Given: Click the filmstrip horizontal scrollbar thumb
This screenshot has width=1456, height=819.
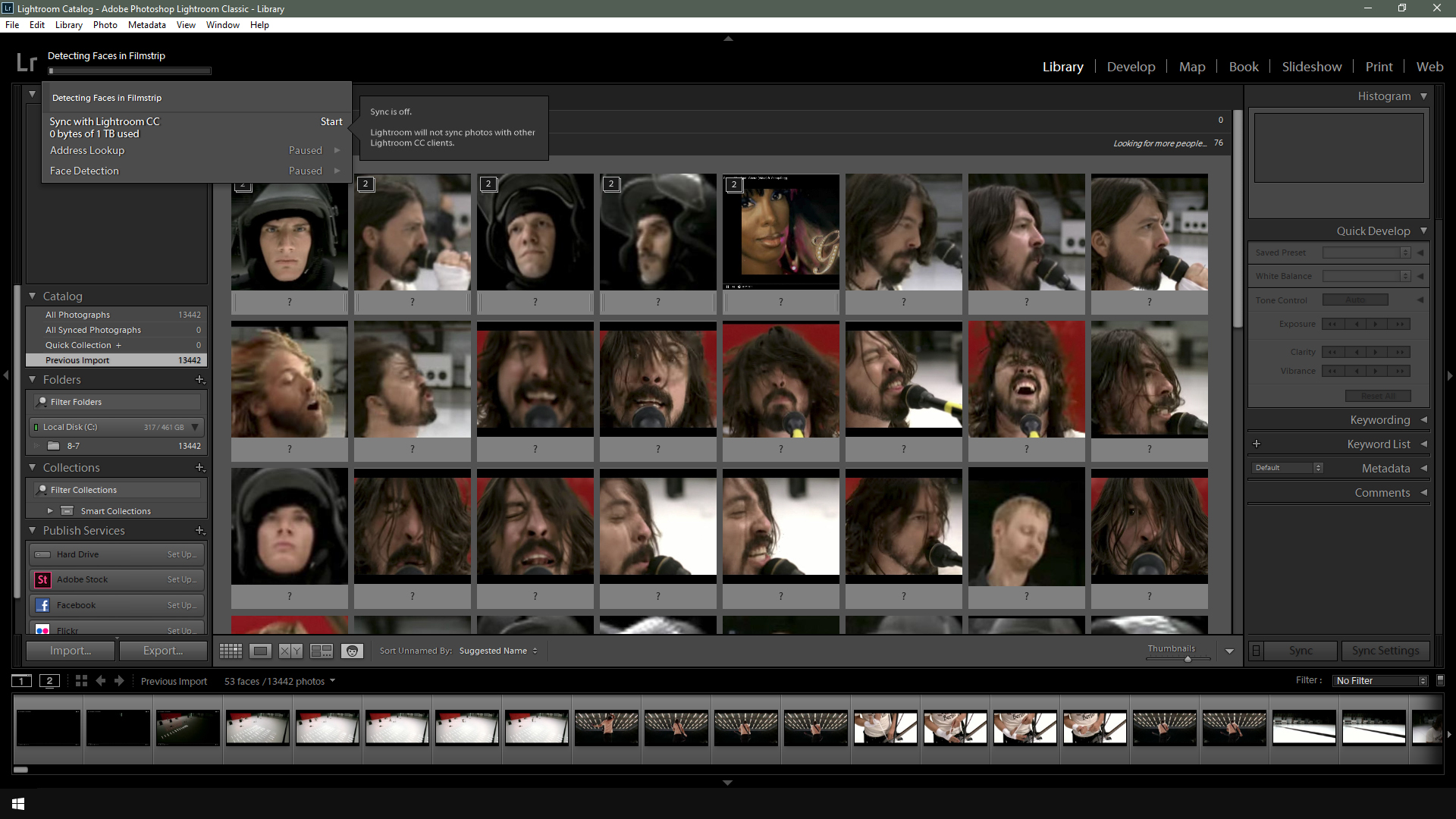Looking at the screenshot, I should 21,770.
